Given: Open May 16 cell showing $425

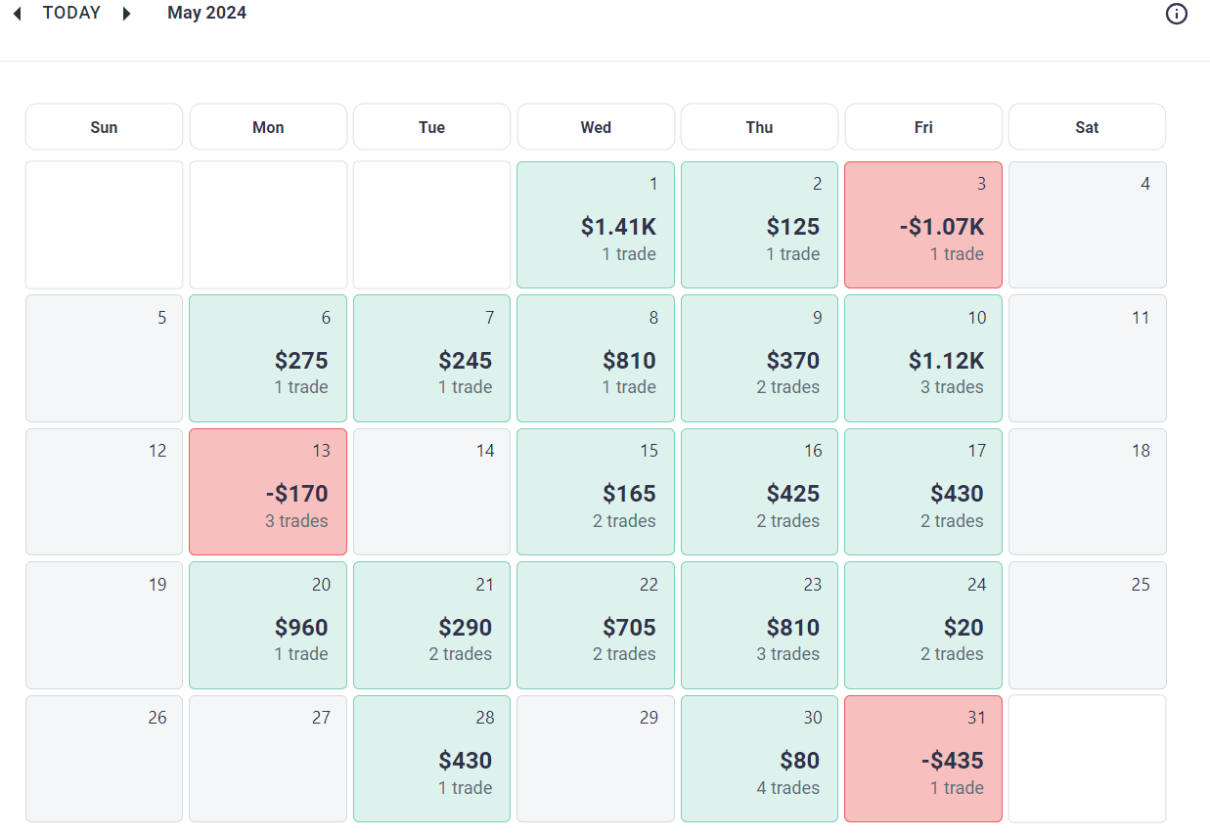Looking at the screenshot, I should 760,492.
